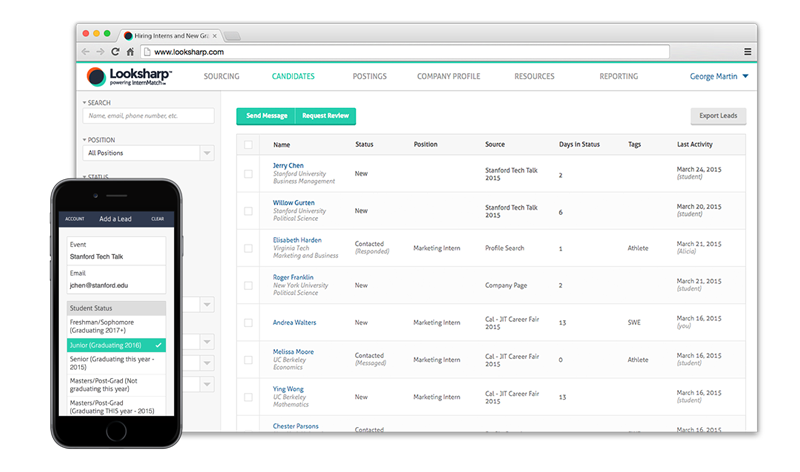This screenshot has width=800, height=472.
Task: Open Jerry Chen's candidate profile
Action: pos(288,165)
